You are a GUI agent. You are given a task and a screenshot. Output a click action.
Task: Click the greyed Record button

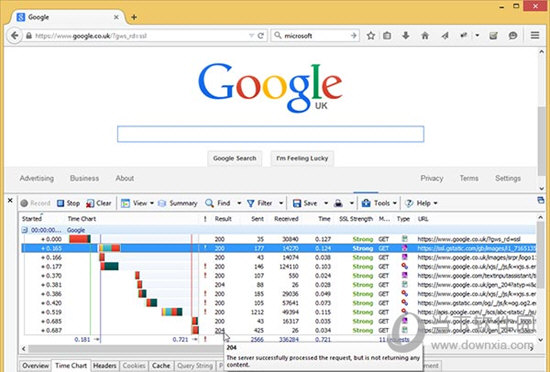click(35, 203)
